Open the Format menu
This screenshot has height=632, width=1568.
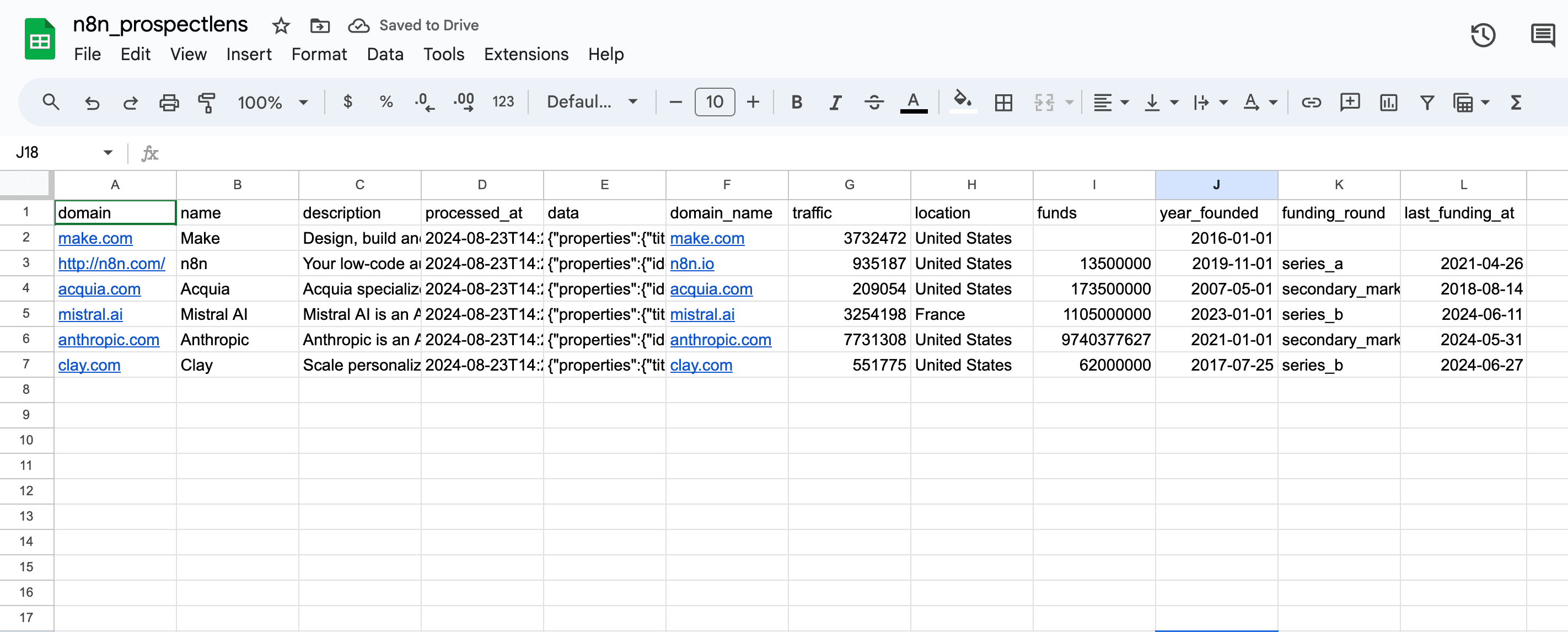[319, 54]
